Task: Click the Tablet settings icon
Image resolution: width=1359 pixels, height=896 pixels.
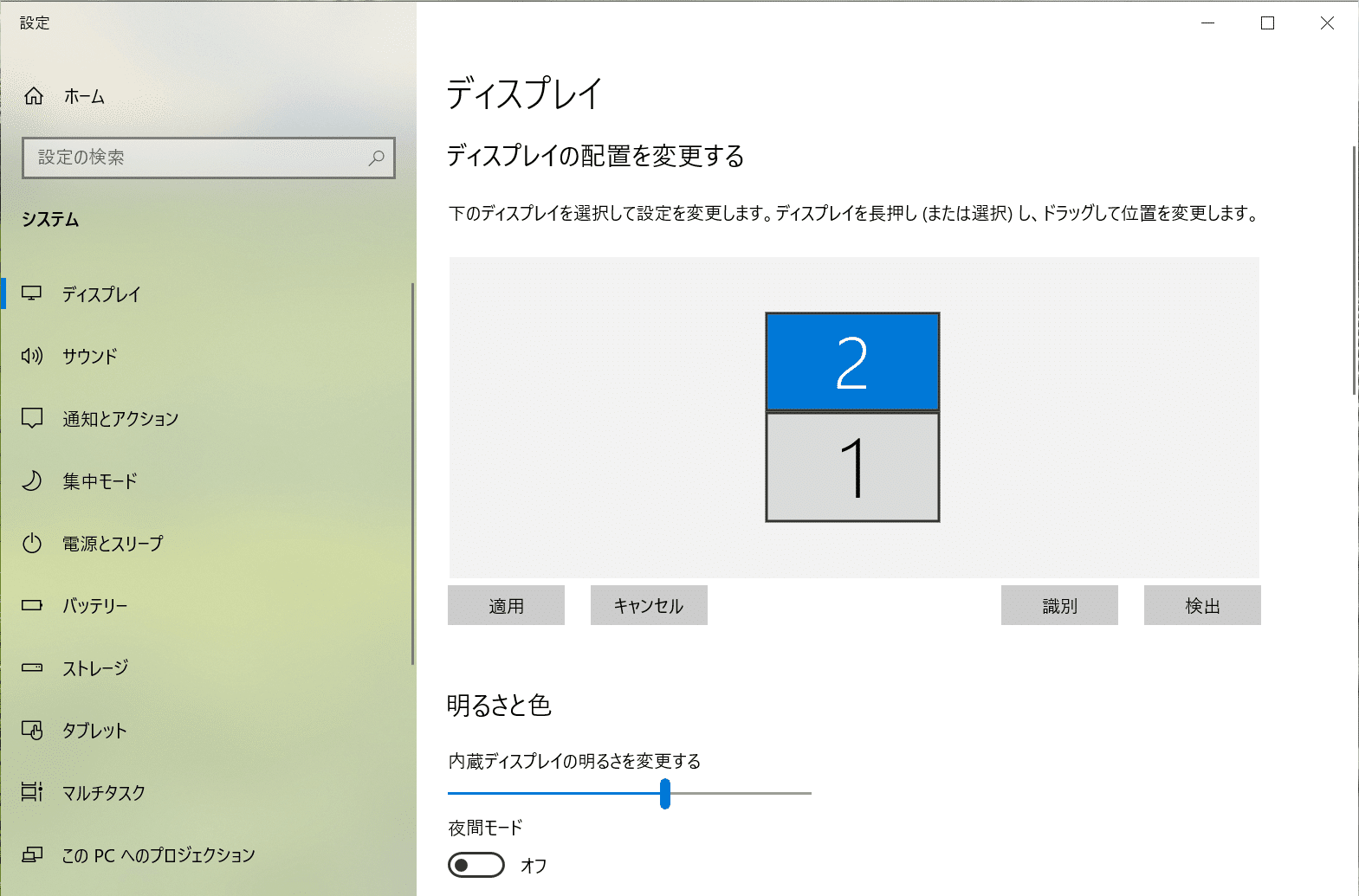Action: [32, 730]
